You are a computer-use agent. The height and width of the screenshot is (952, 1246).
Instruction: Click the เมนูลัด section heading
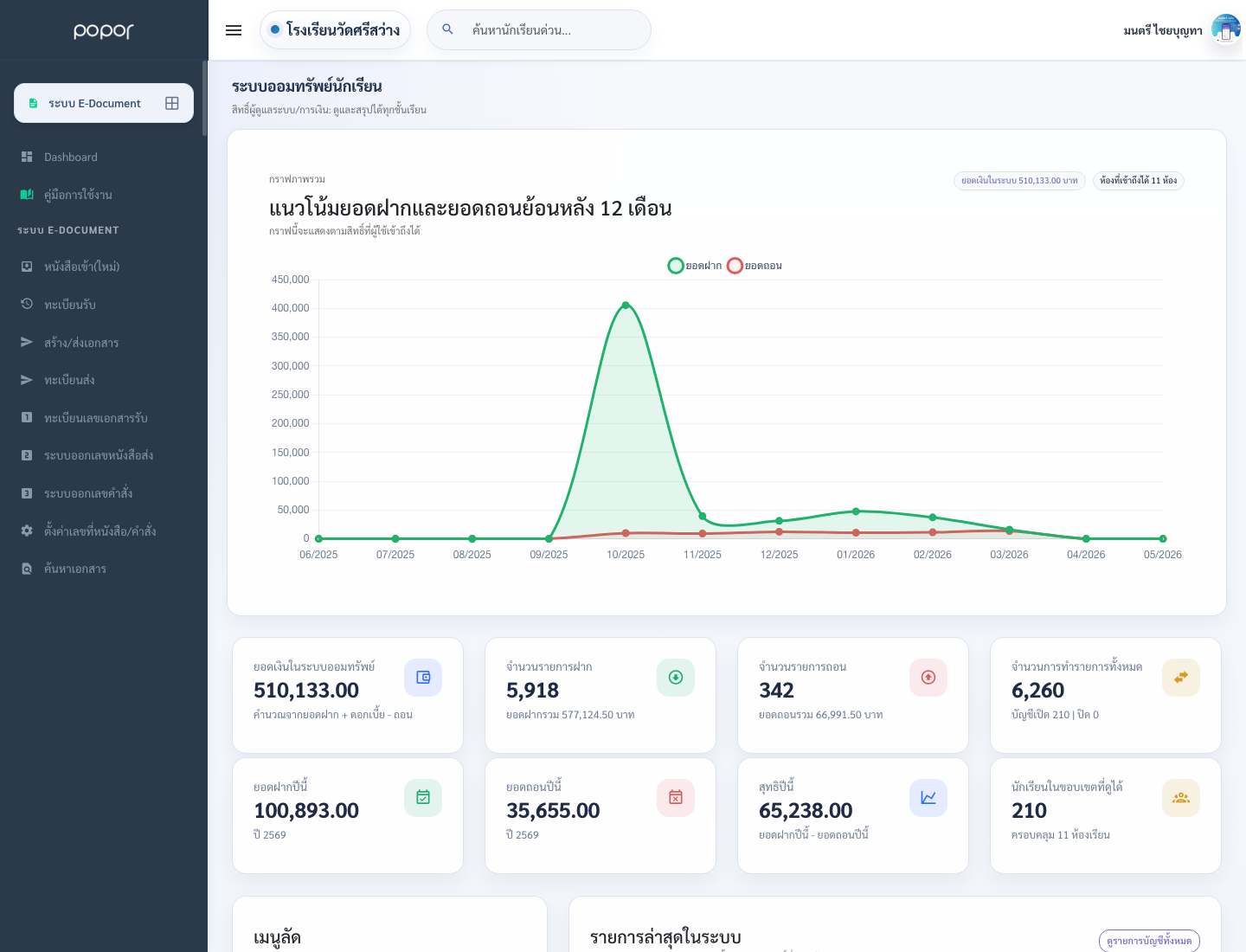tap(277, 937)
